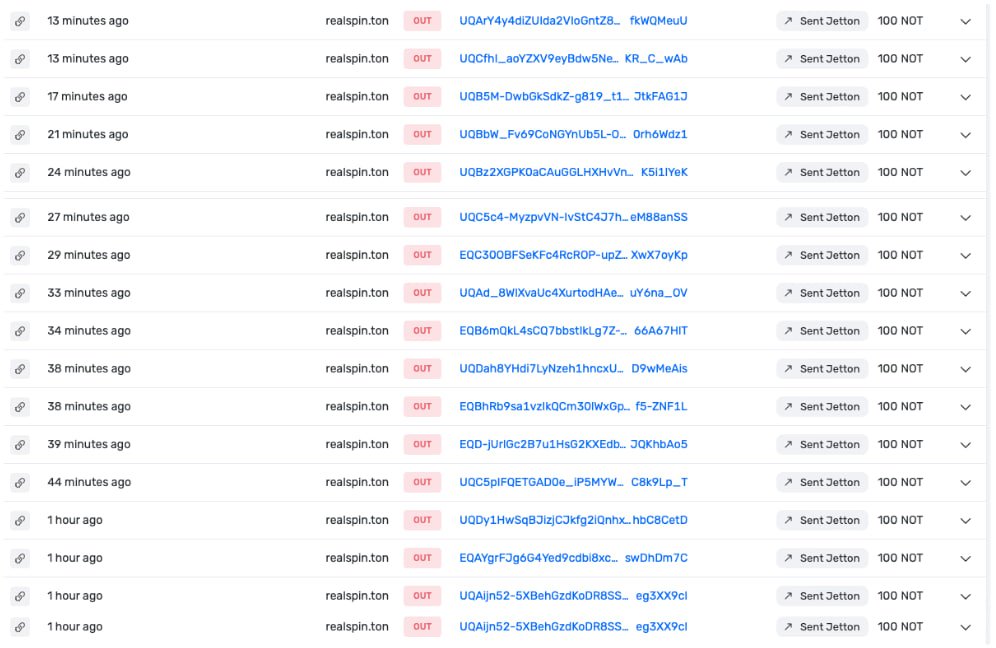Click 100 NOT amount in 21 minutes ago row
996x648 pixels.
click(900, 135)
